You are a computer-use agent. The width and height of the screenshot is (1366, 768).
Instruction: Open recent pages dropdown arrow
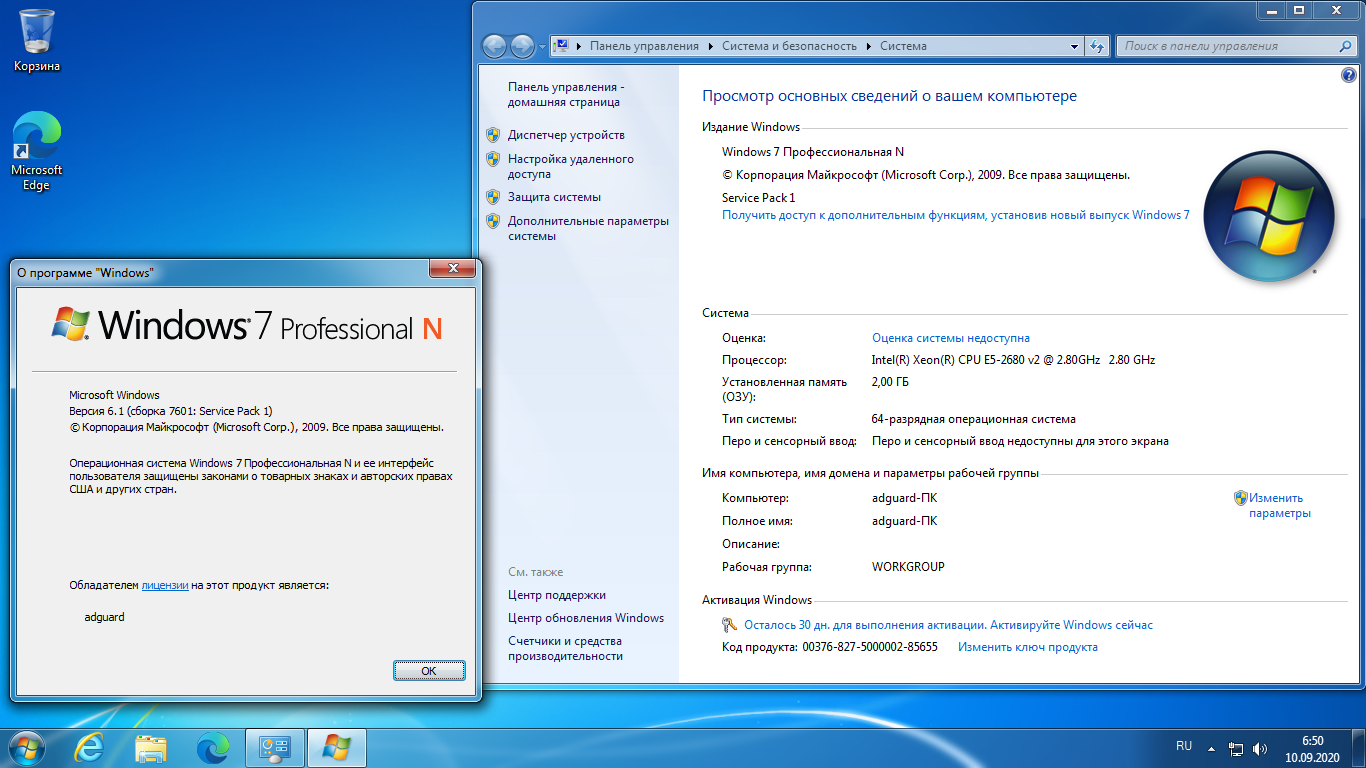542,47
